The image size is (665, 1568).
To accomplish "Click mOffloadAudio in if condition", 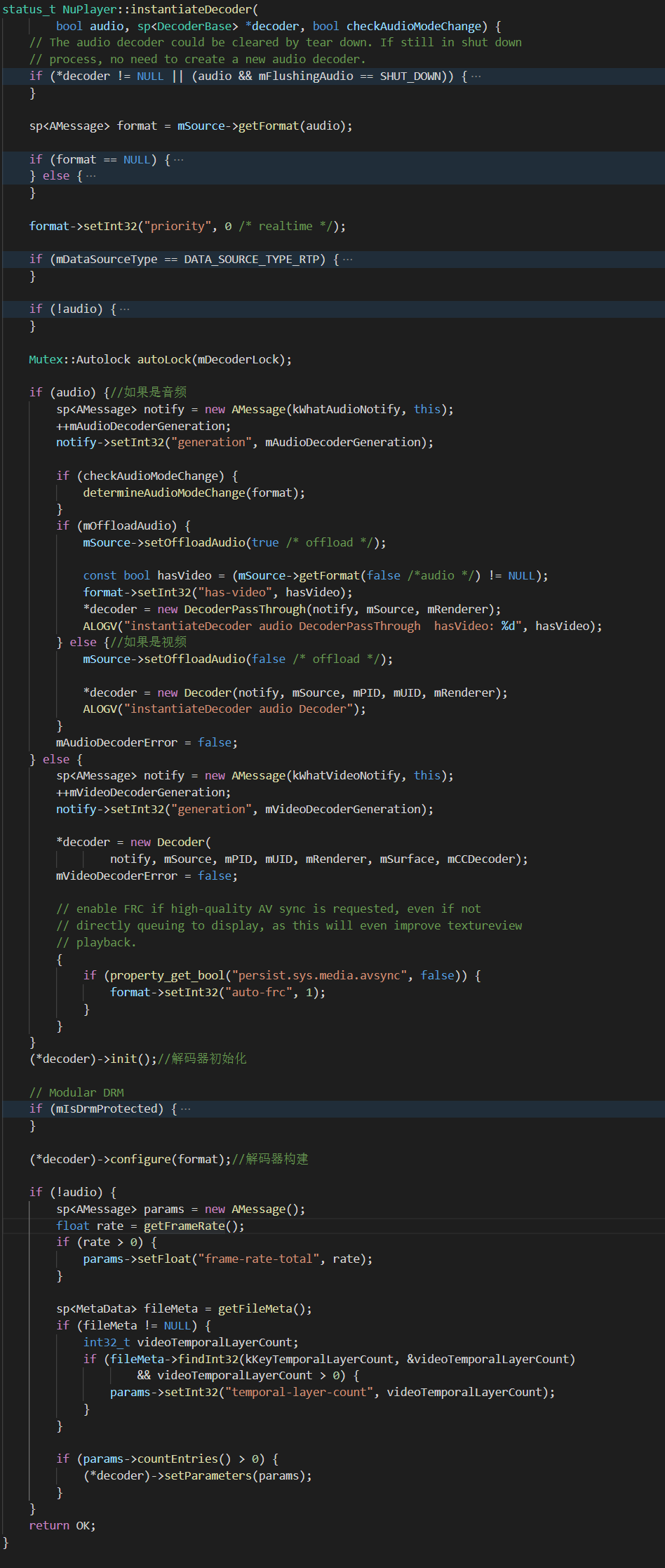I will point(127,525).
